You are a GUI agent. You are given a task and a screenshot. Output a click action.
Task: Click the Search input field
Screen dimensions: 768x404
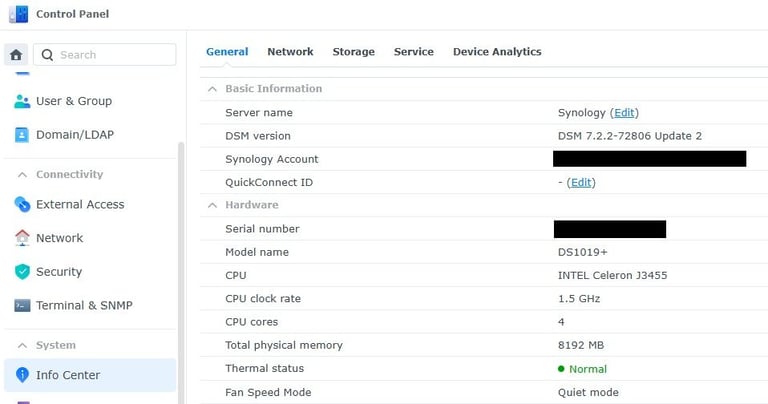click(104, 54)
